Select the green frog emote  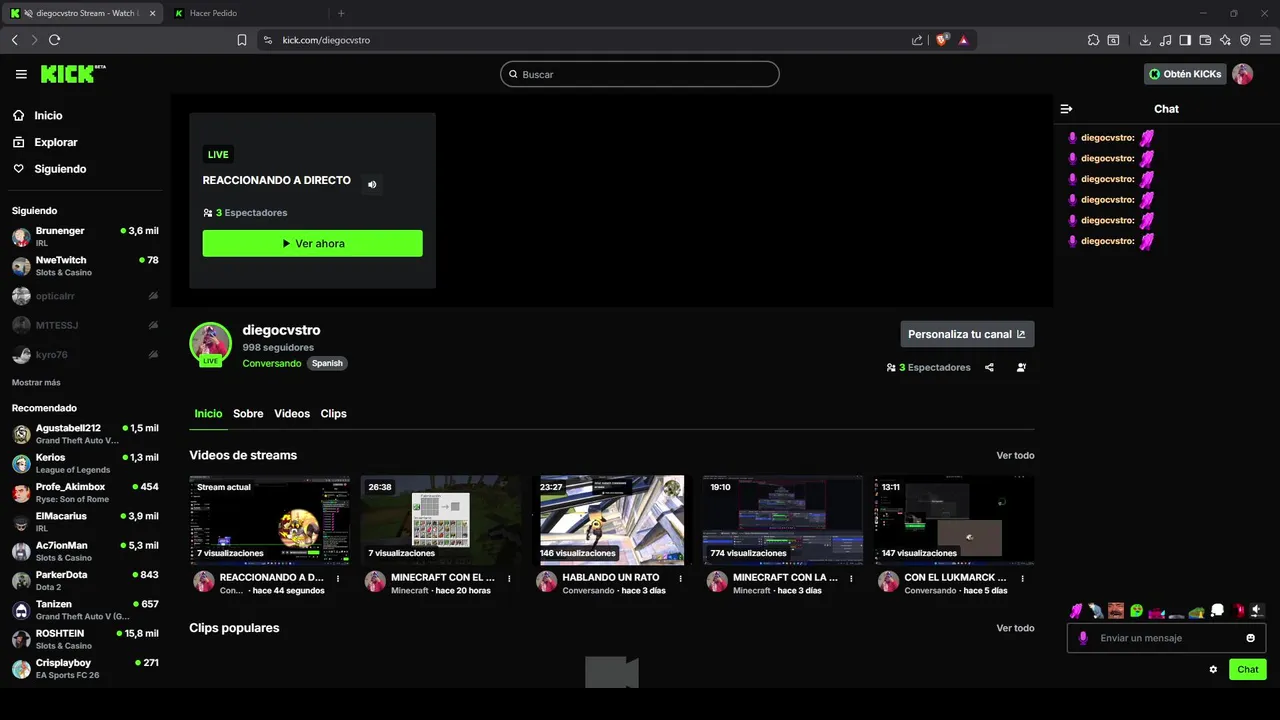[1196, 612]
